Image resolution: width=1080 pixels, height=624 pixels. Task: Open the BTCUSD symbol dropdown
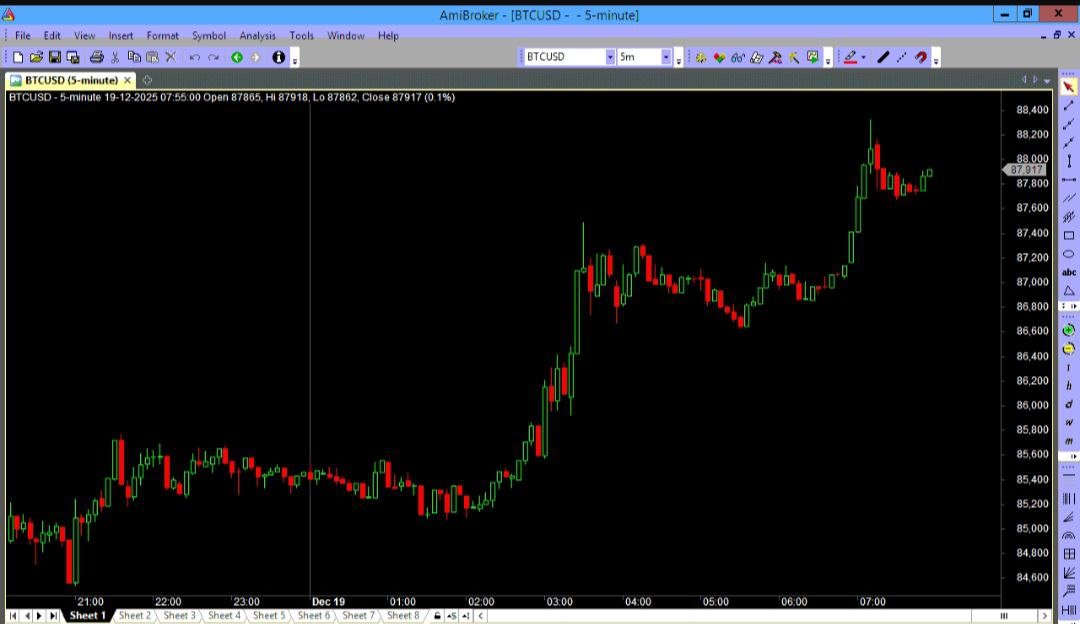click(610, 58)
